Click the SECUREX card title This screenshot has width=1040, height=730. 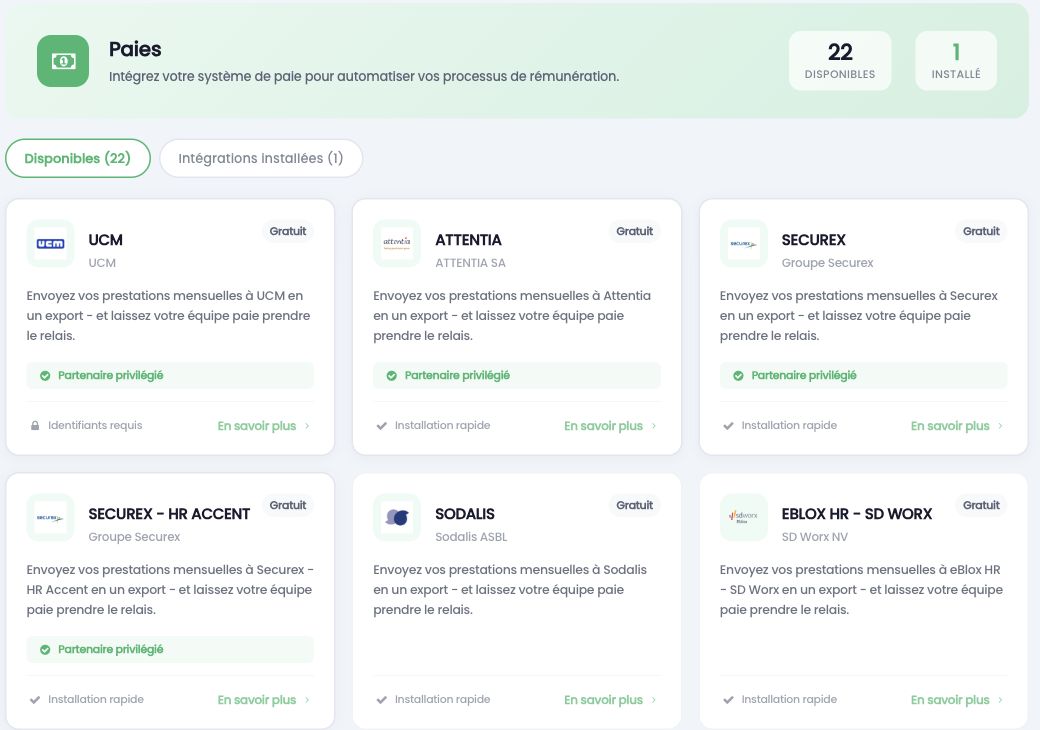coord(814,240)
